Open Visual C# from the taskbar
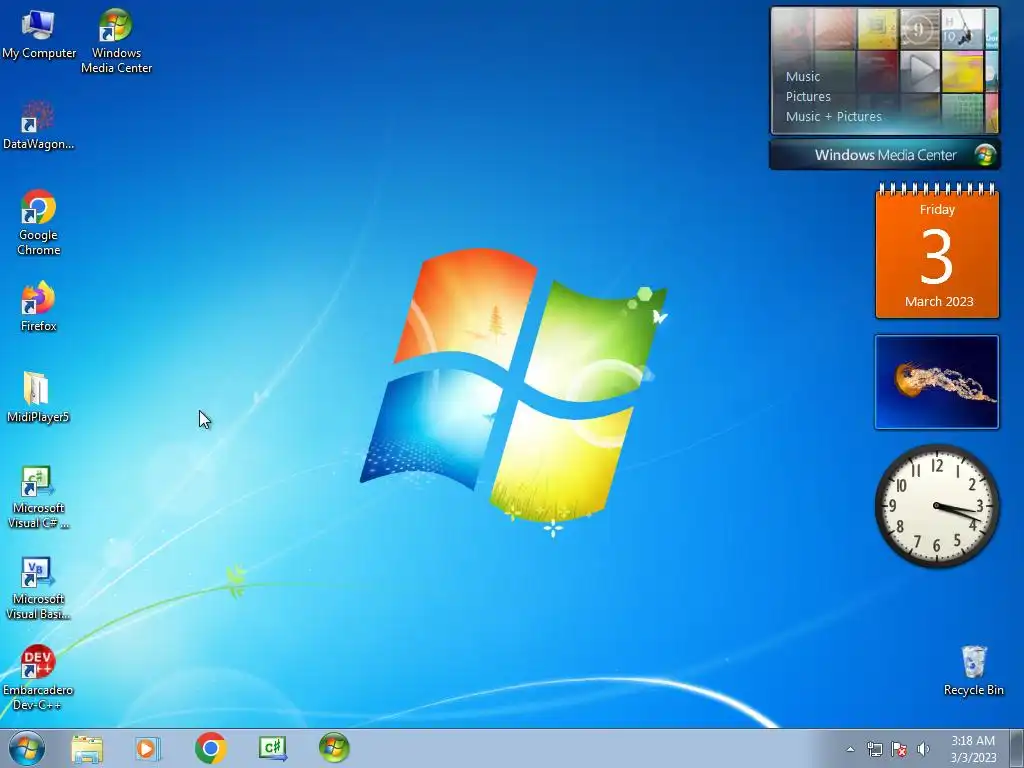1024x768 pixels. [x=272, y=748]
